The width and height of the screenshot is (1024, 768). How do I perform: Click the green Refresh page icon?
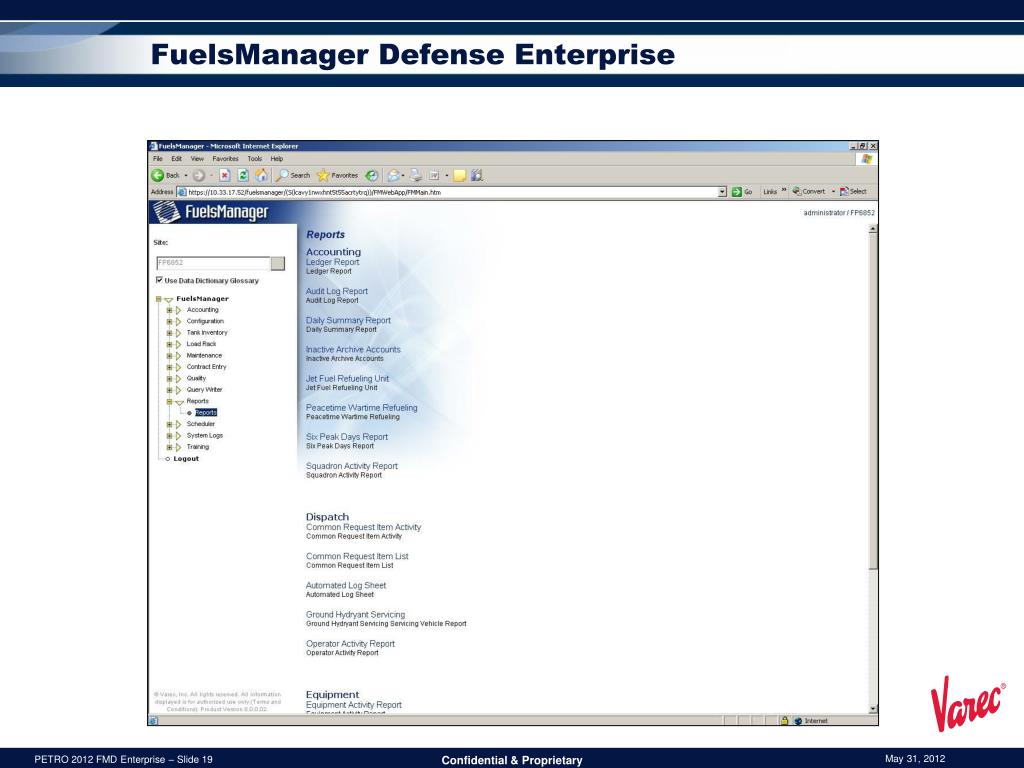[243, 175]
